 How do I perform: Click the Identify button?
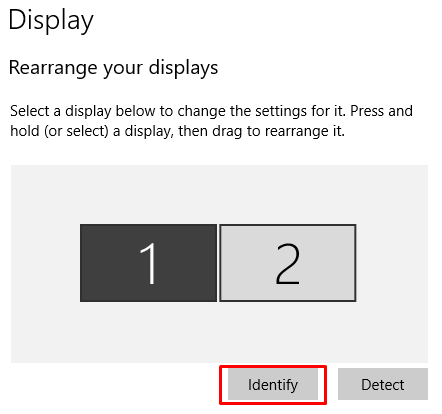coord(273,385)
